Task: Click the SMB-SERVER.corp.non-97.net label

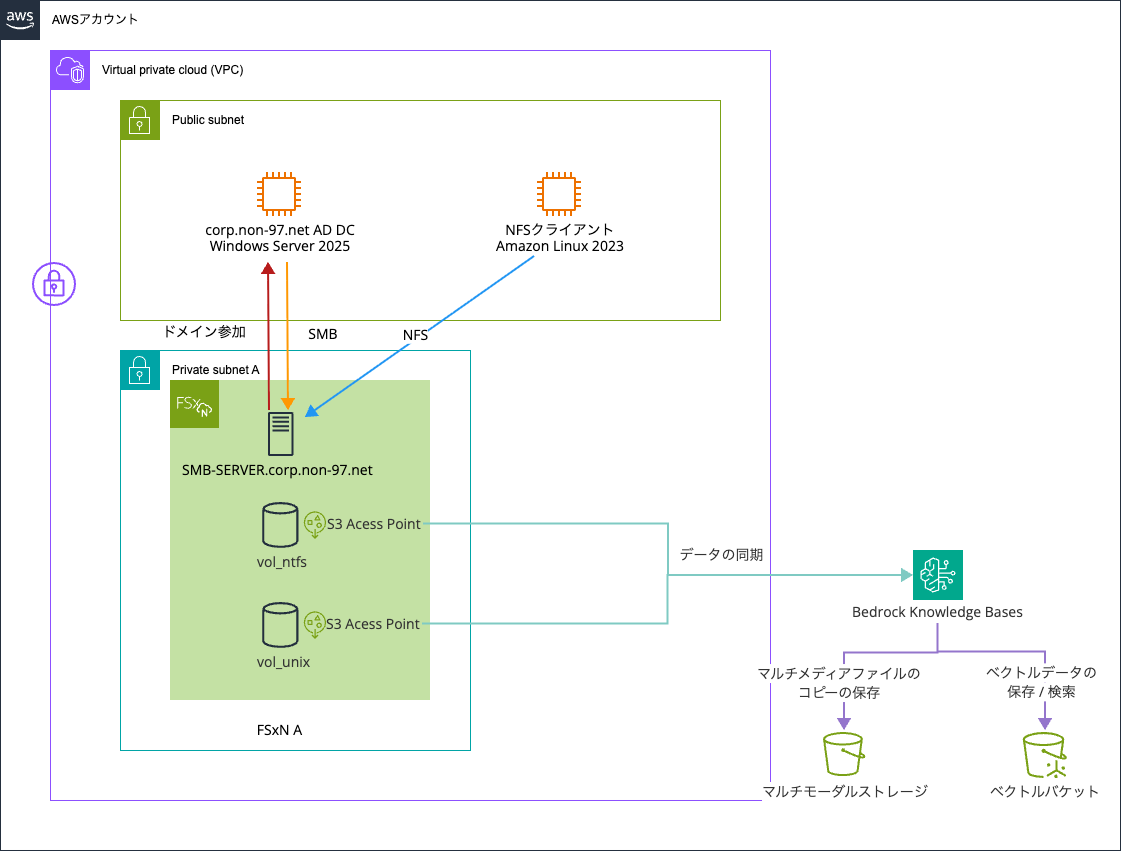Action: coord(277,469)
